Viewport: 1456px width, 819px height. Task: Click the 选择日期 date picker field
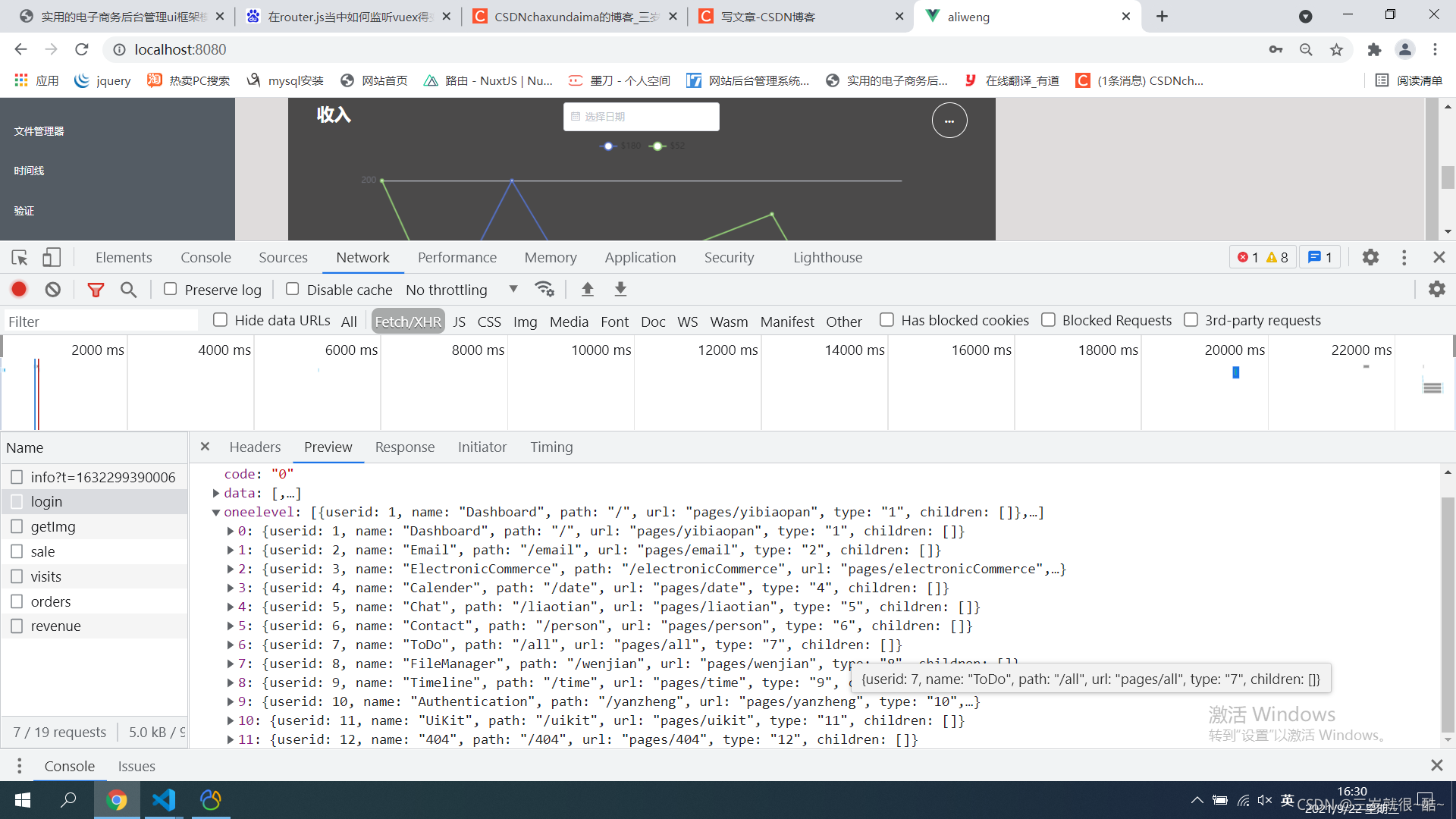(x=642, y=117)
